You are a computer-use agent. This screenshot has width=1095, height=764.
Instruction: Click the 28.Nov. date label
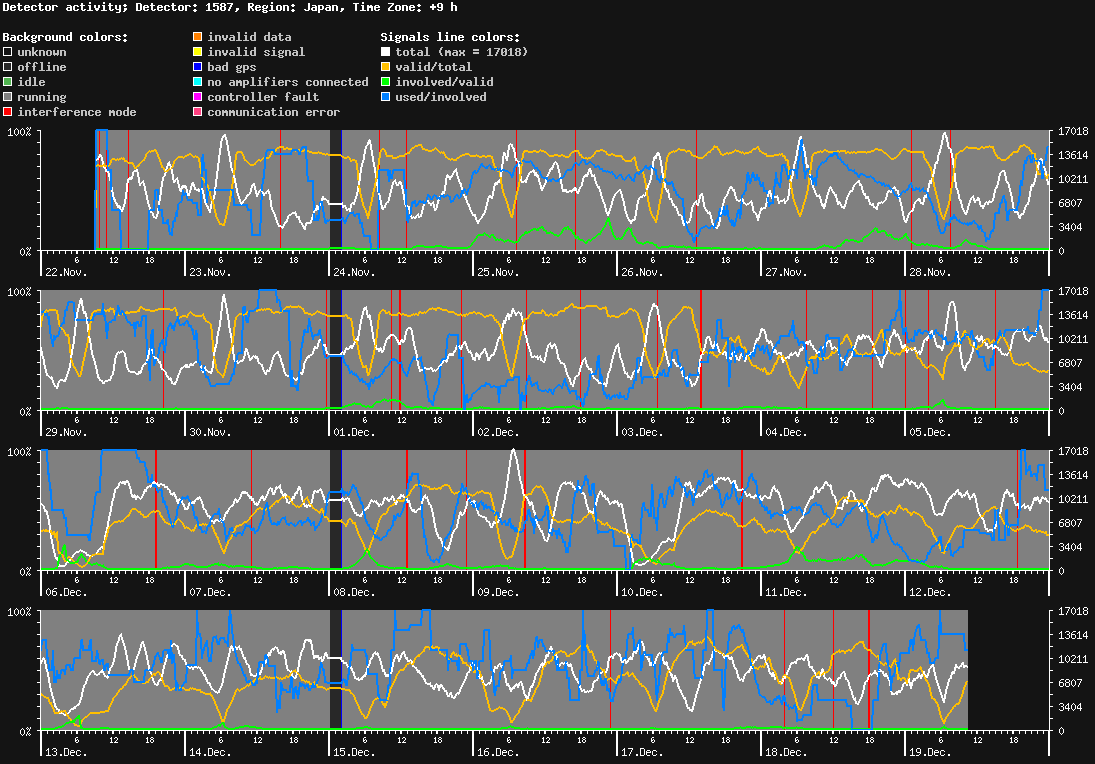point(929,272)
